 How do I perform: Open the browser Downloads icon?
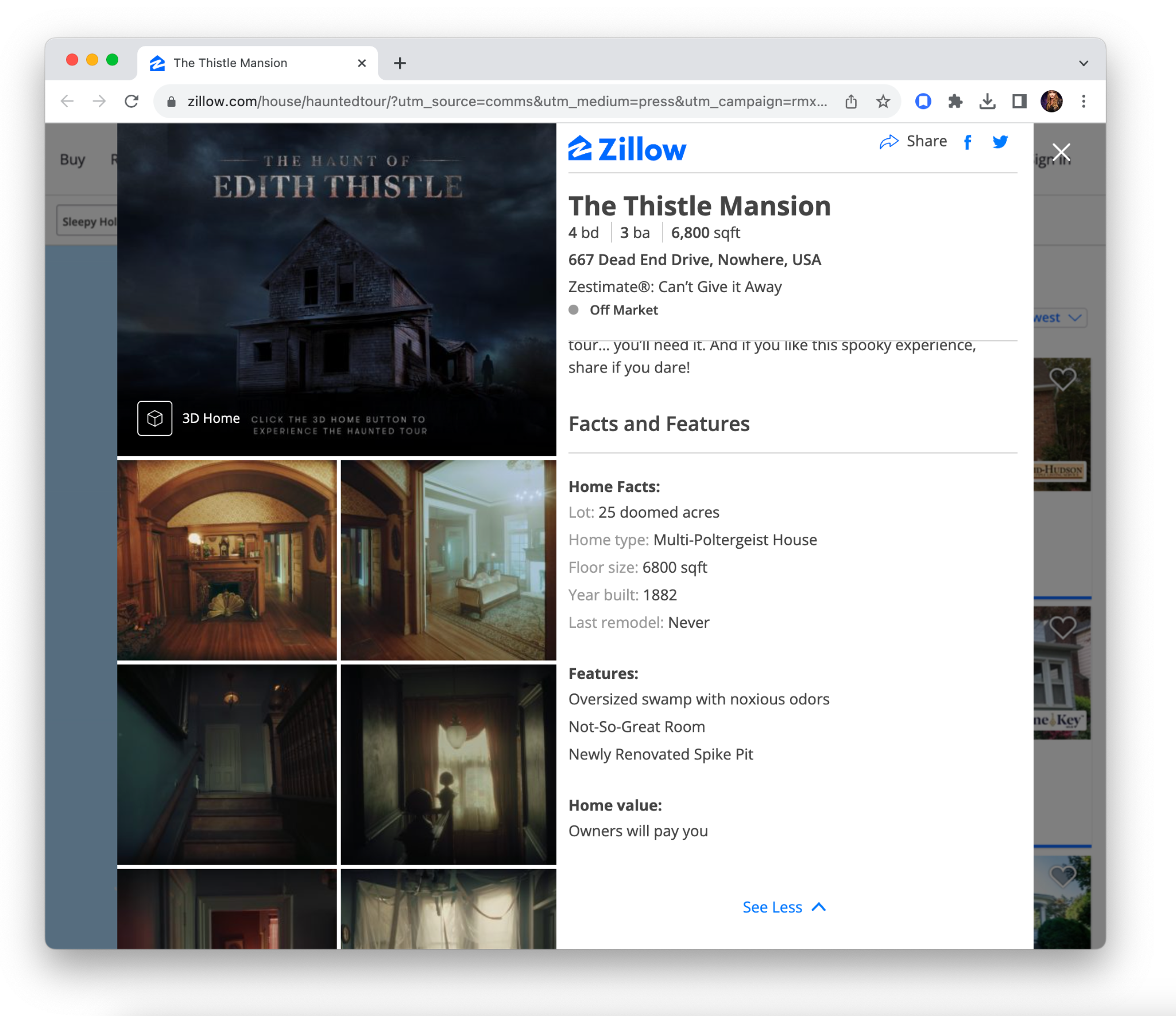pyautogui.click(x=987, y=102)
